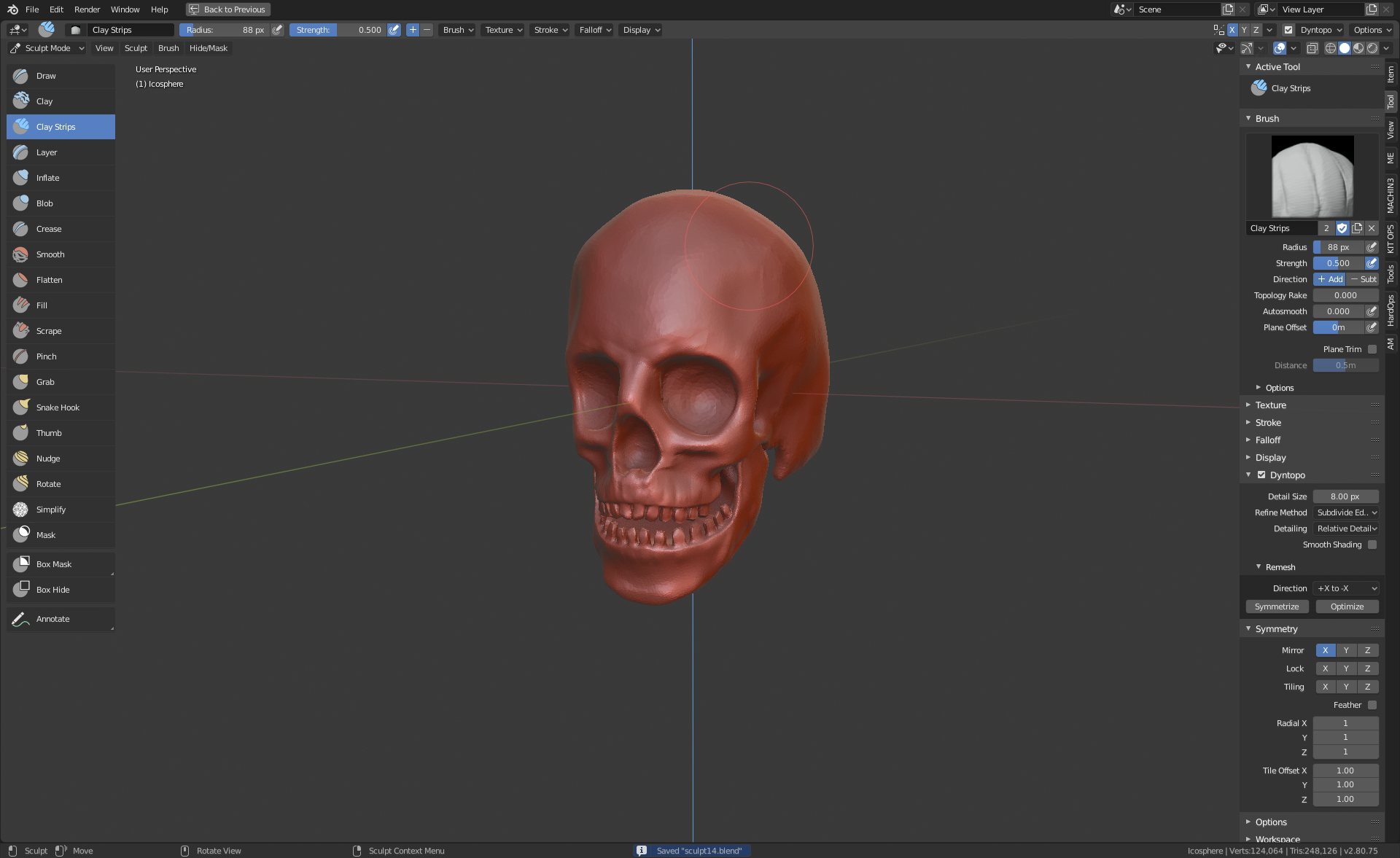The image size is (1400, 858).
Task: Disable the Dyntopo checkbox in sidebar
Action: pyautogui.click(x=1261, y=475)
